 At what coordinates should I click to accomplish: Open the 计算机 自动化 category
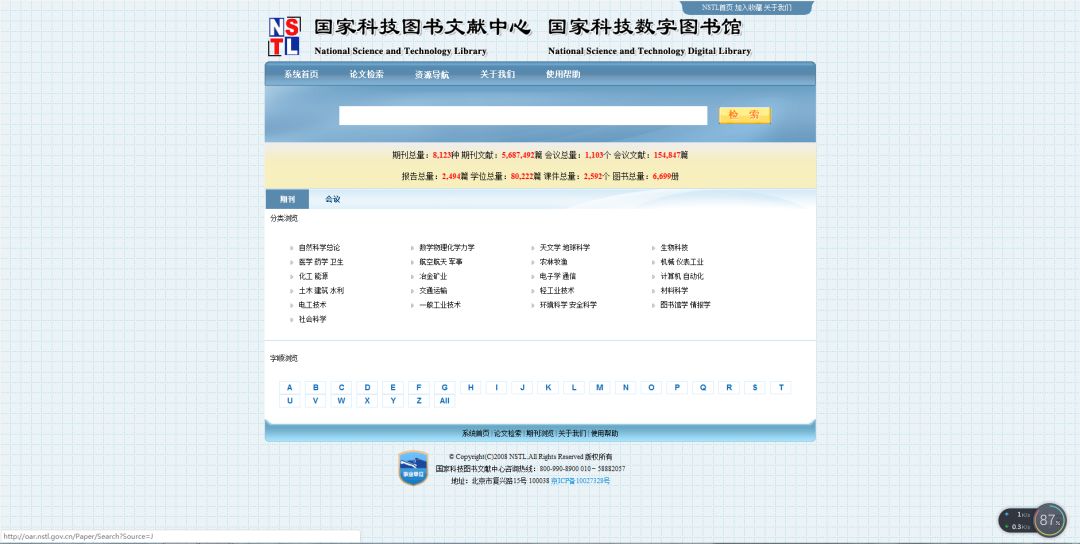click(681, 277)
